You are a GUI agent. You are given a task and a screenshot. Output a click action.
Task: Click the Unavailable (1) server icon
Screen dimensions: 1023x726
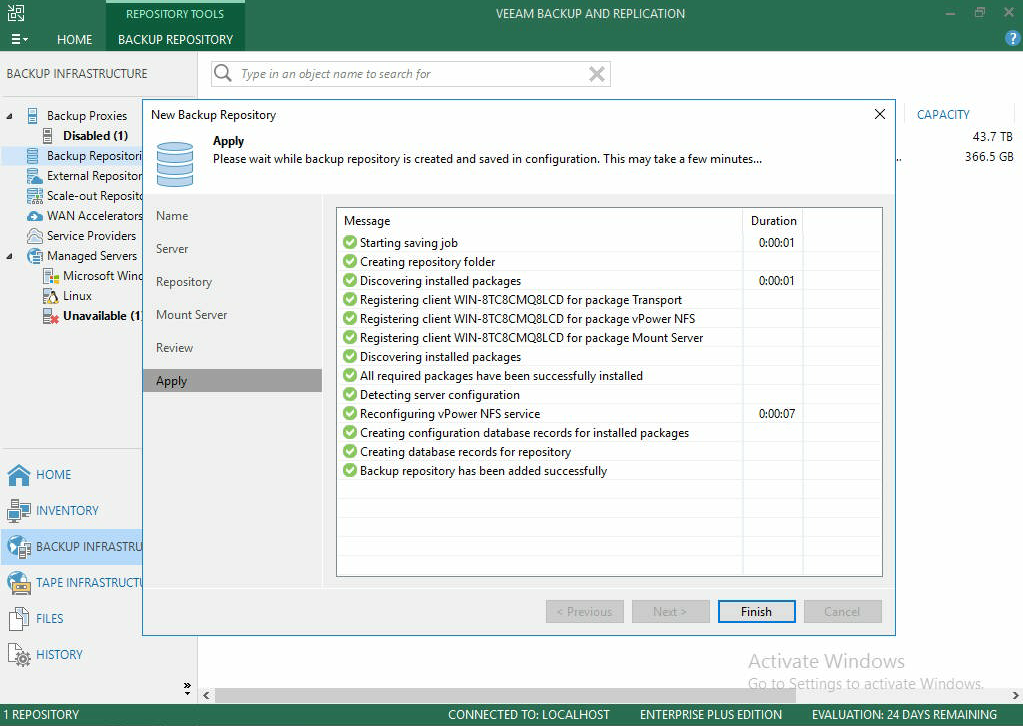point(50,316)
